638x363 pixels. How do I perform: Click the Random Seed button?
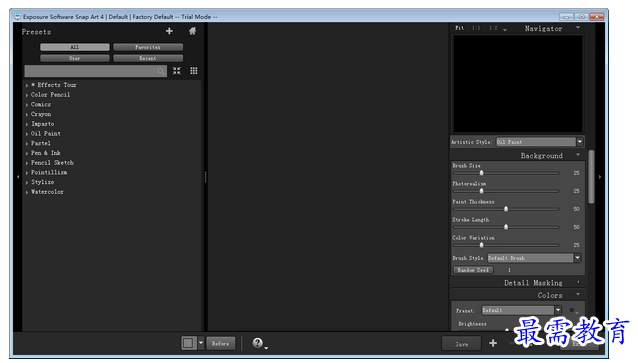pyautogui.click(x=473, y=270)
